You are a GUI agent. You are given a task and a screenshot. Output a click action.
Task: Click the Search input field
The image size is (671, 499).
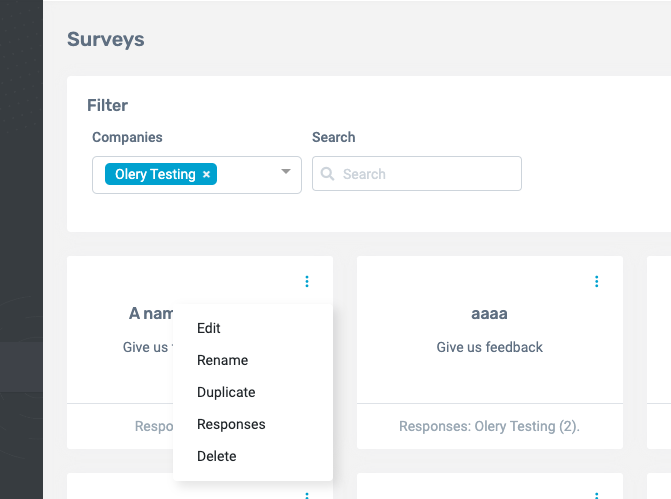(417, 174)
